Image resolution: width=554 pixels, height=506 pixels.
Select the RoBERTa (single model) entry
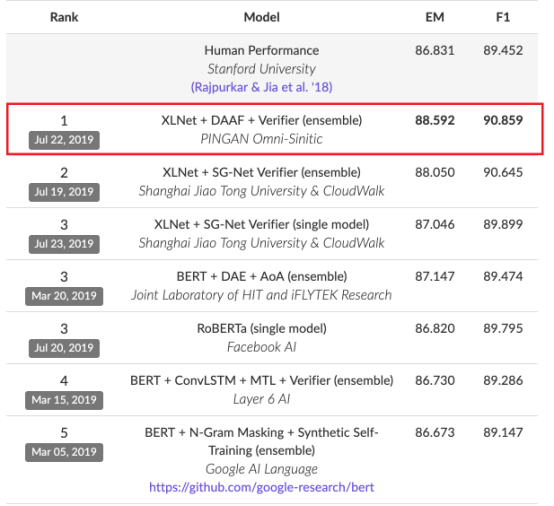[x=261, y=329]
